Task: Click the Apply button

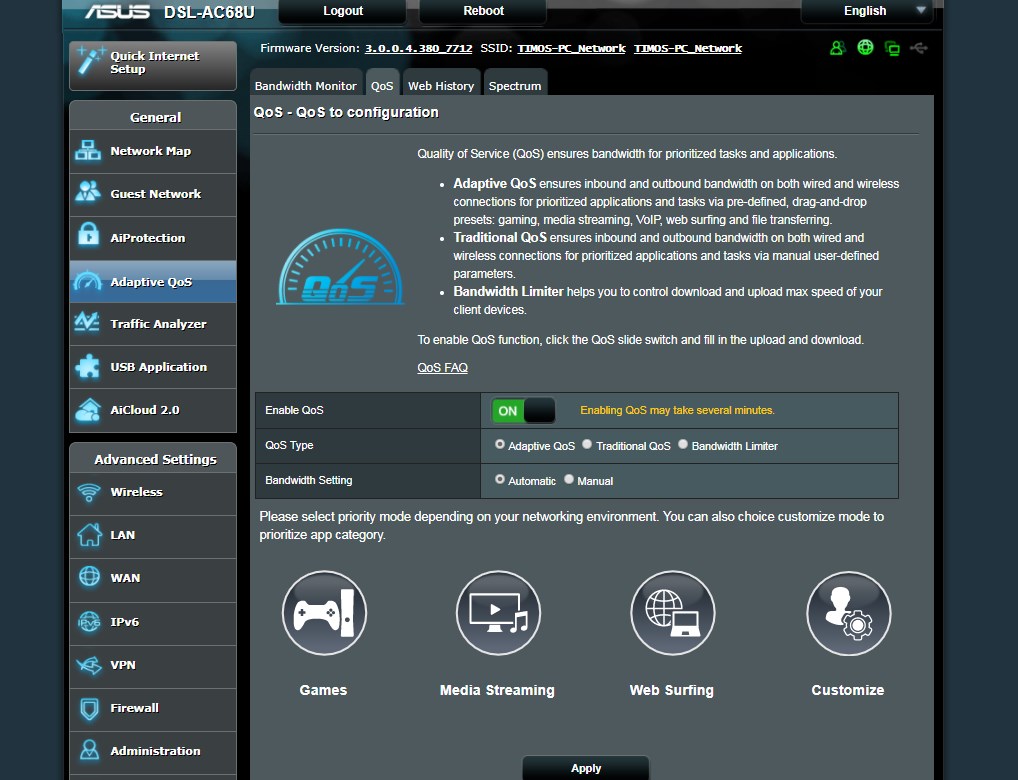Action: pyautogui.click(x=586, y=768)
